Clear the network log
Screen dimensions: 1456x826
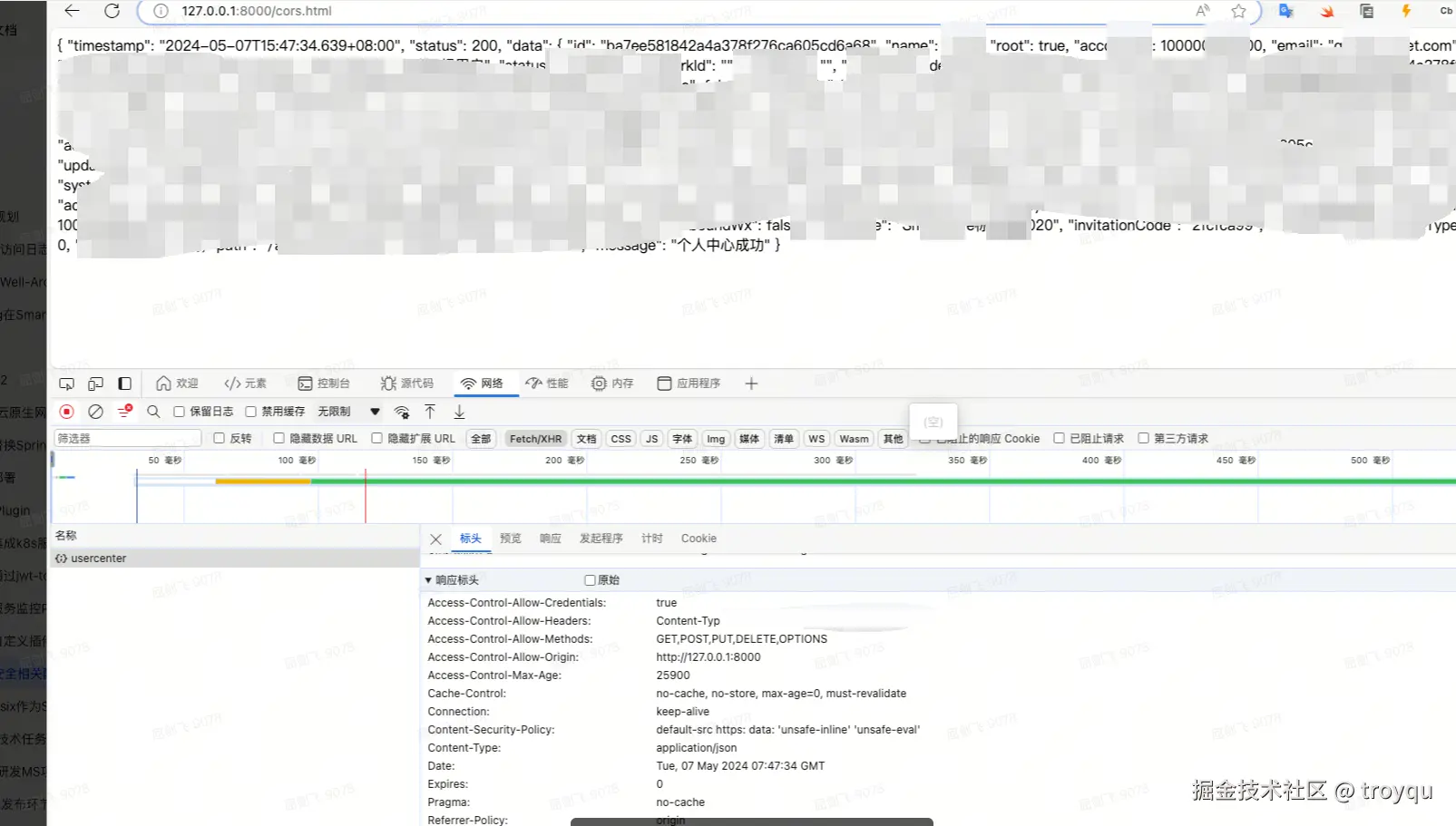tap(95, 412)
